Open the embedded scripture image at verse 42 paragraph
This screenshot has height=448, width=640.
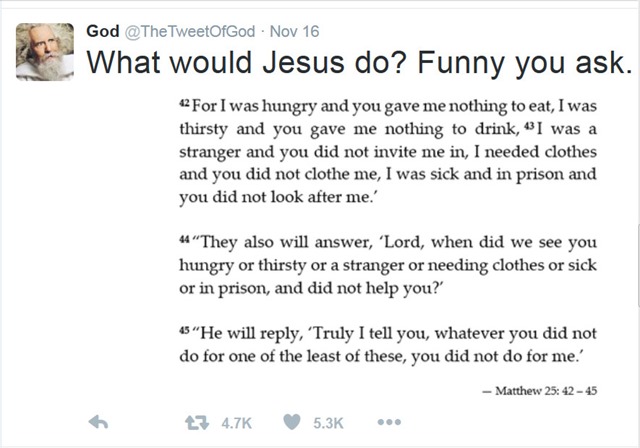pos(388,151)
